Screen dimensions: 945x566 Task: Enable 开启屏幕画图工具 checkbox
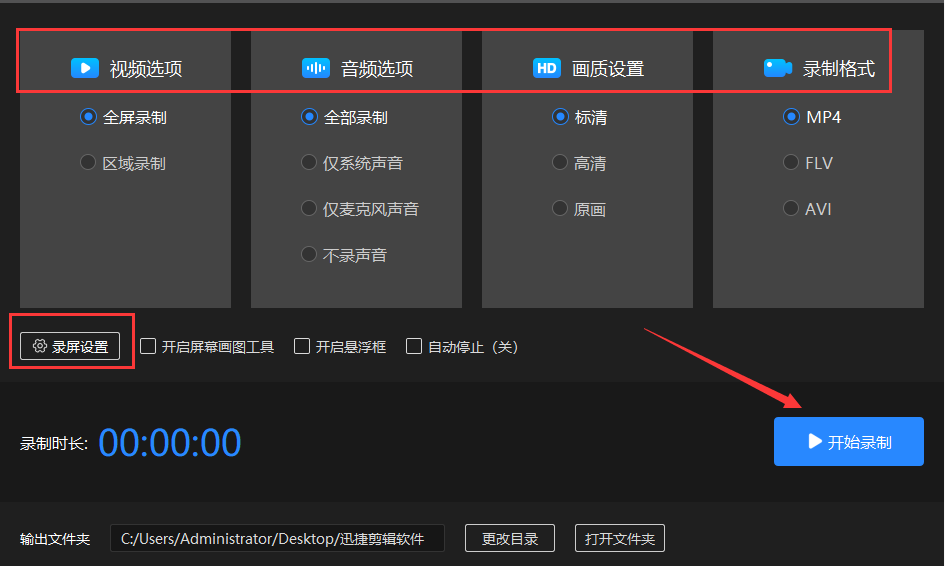click(x=148, y=346)
